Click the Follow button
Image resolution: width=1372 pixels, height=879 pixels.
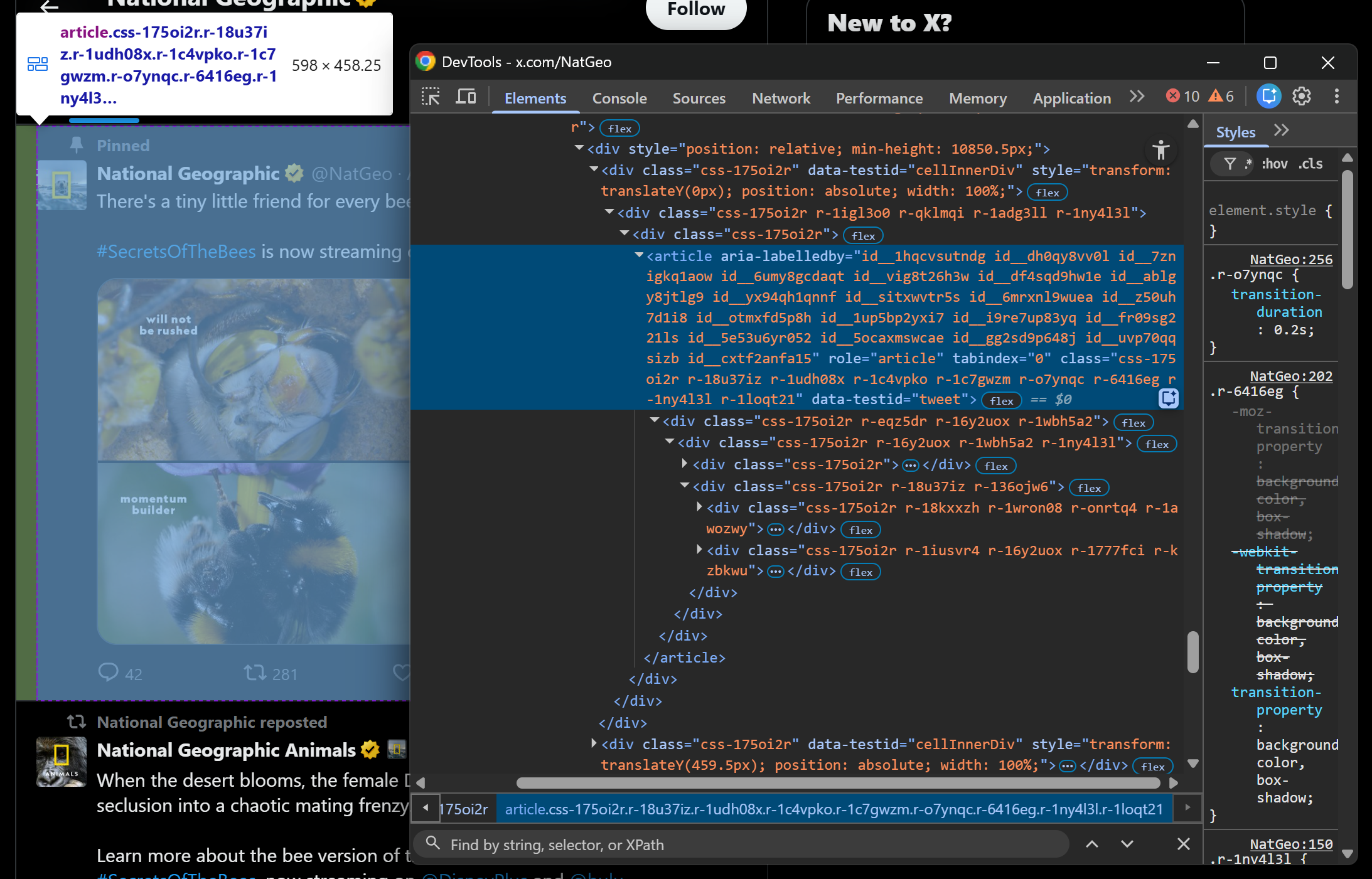tap(696, 10)
